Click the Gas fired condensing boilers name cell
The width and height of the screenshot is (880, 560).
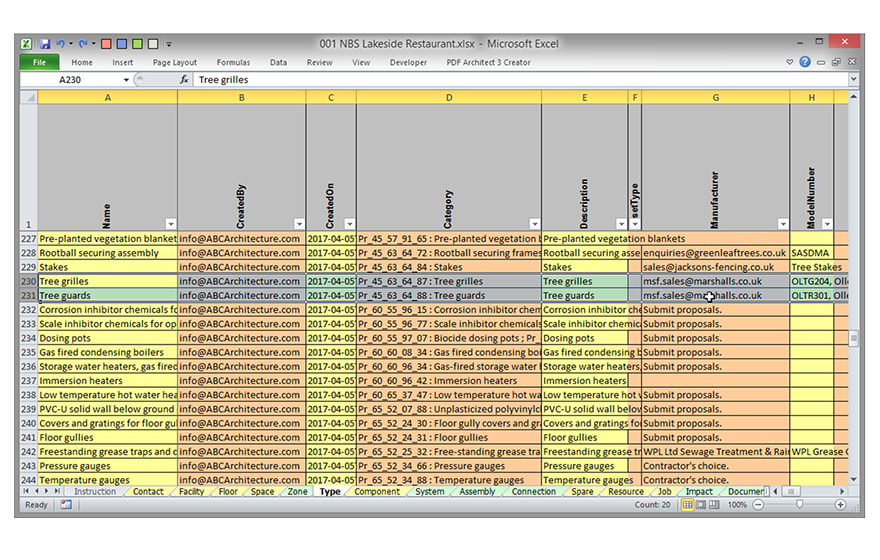point(107,352)
